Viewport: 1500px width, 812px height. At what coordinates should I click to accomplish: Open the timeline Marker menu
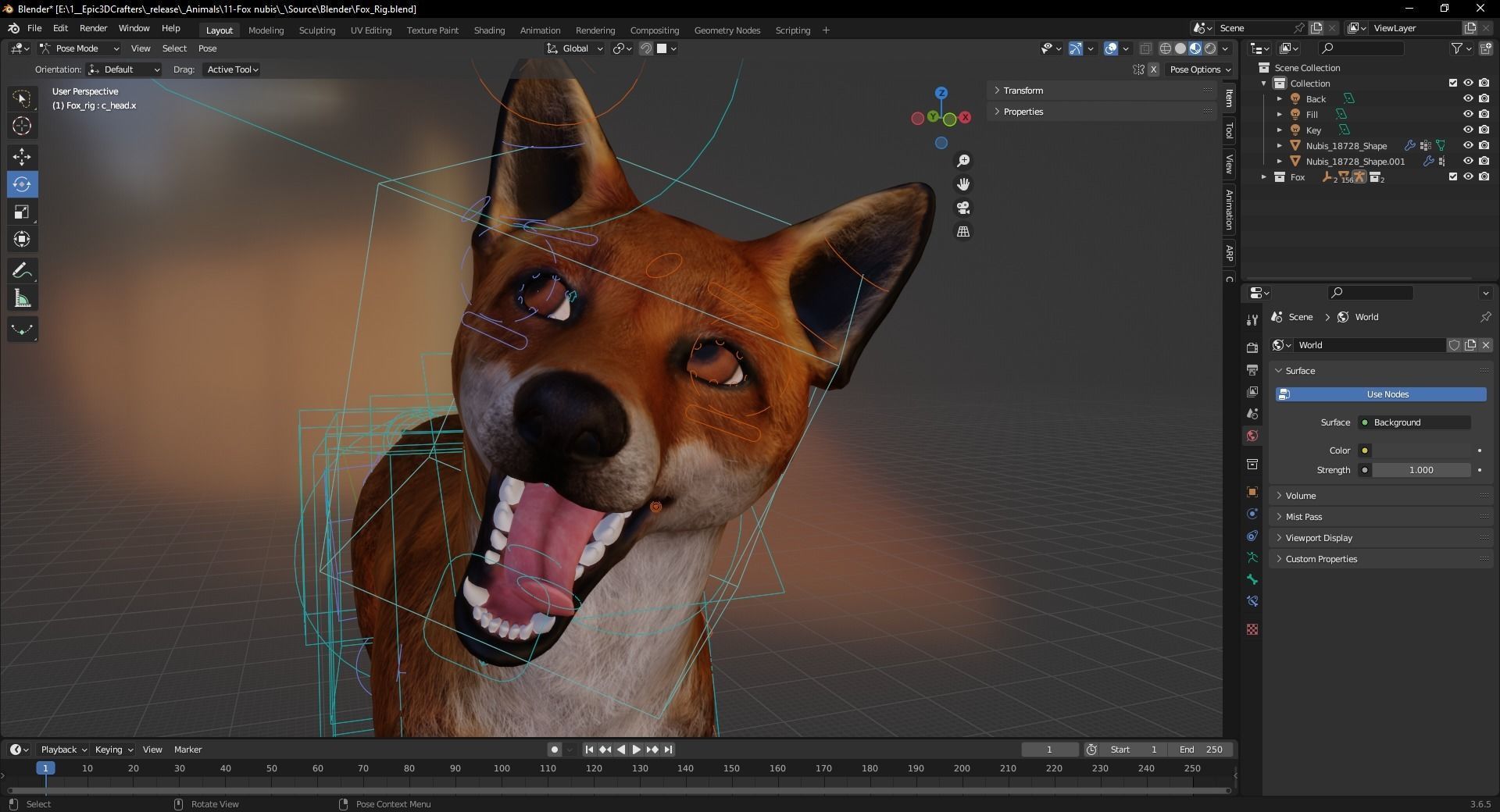187,750
